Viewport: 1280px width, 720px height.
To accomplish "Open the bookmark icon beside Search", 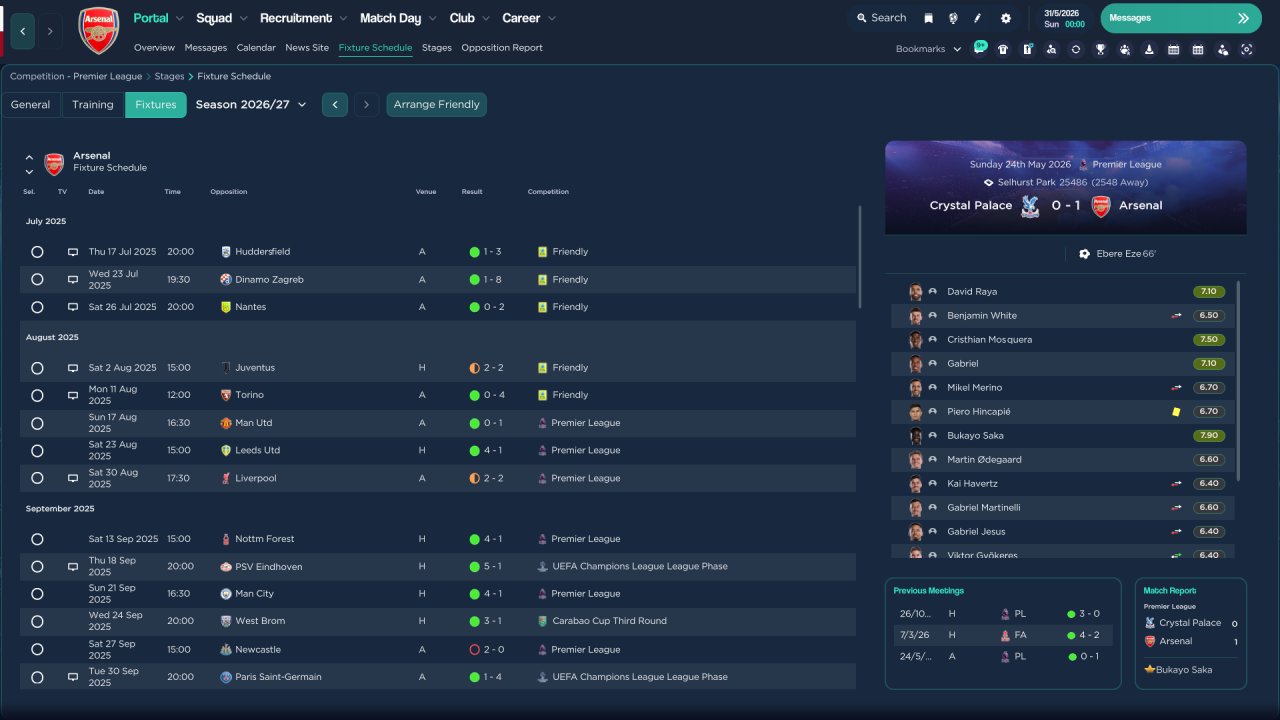I will pos(928,18).
